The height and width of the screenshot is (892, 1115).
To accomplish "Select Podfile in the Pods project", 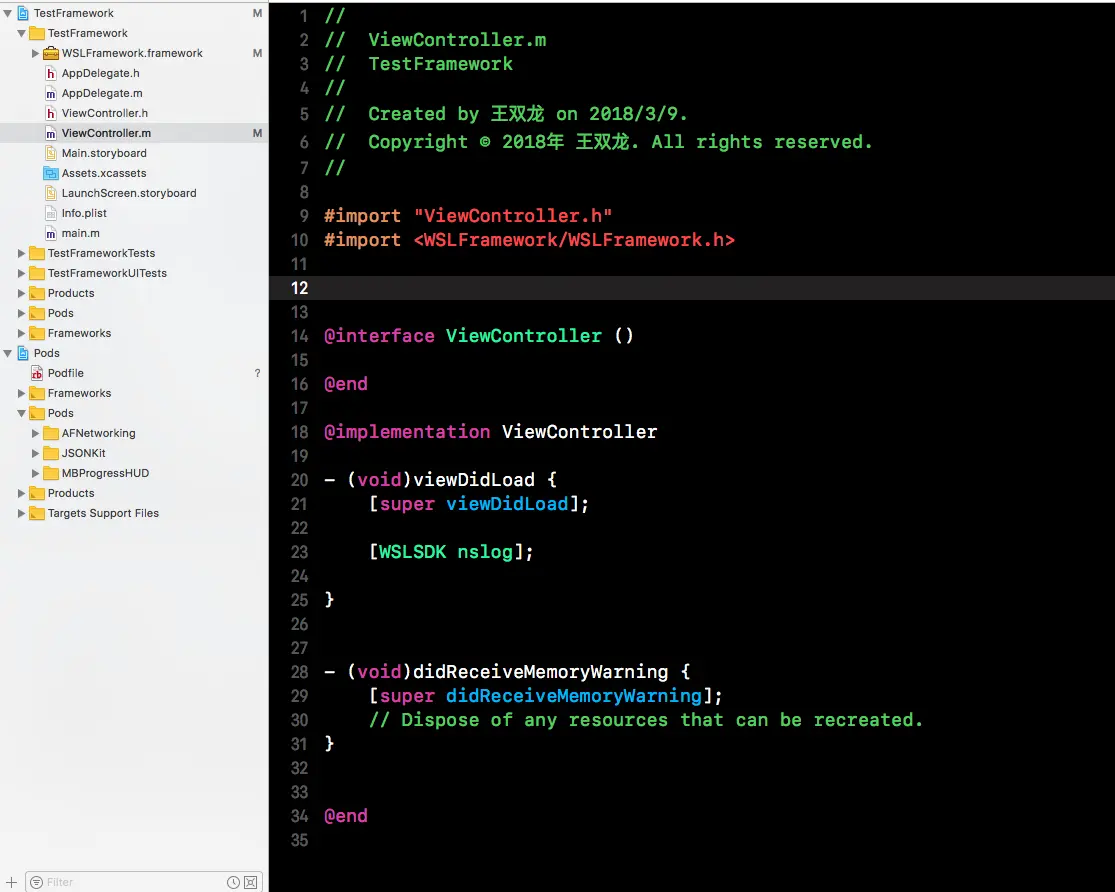I will 65,373.
